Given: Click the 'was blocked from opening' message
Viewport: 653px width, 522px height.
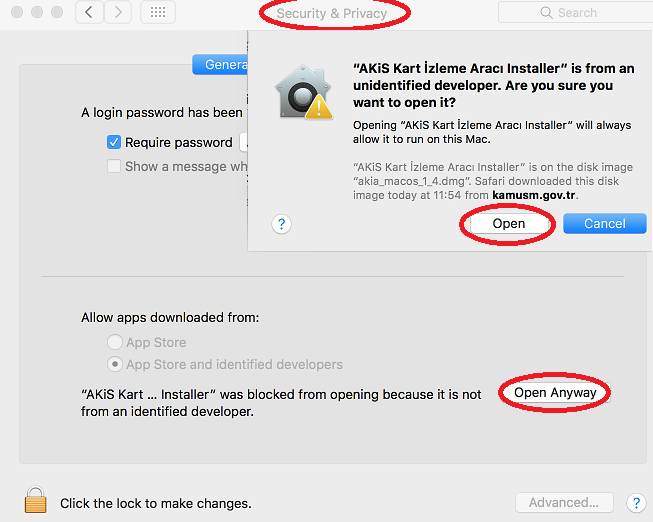Looking at the screenshot, I should pyautogui.click(x=281, y=403).
